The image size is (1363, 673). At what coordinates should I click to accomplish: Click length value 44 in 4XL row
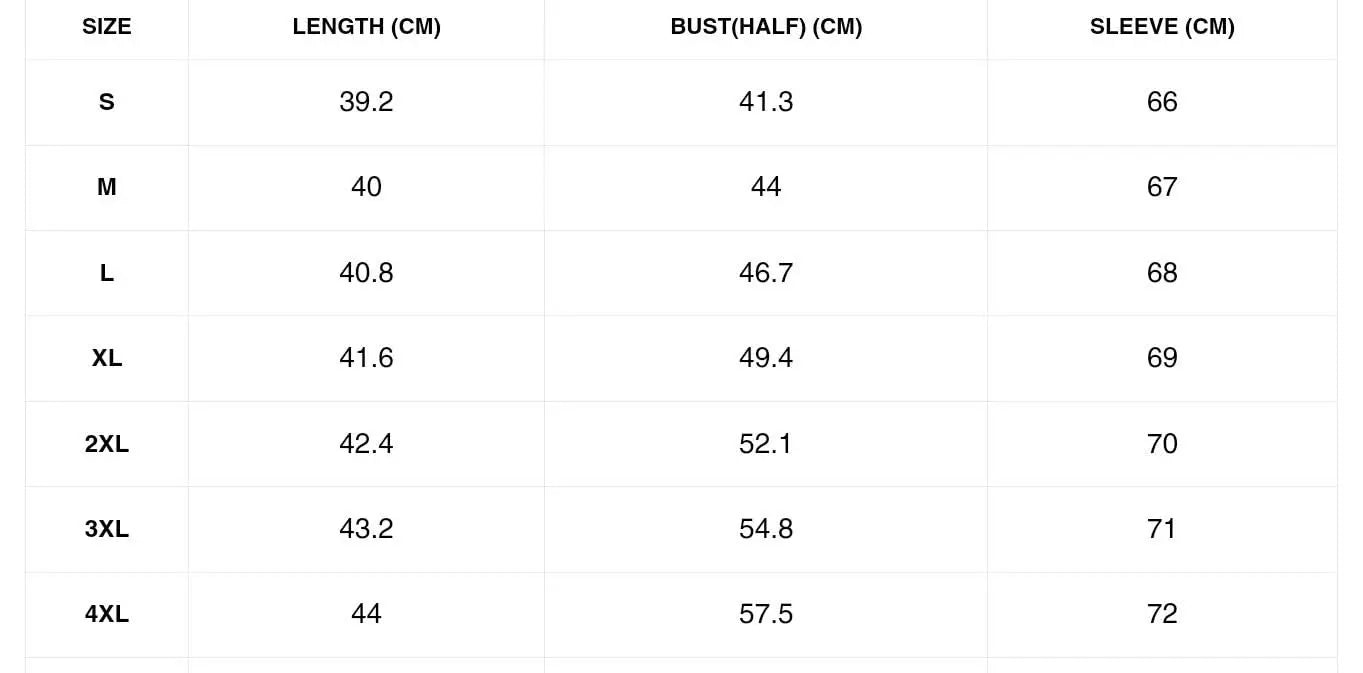click(x=366, y=614)
